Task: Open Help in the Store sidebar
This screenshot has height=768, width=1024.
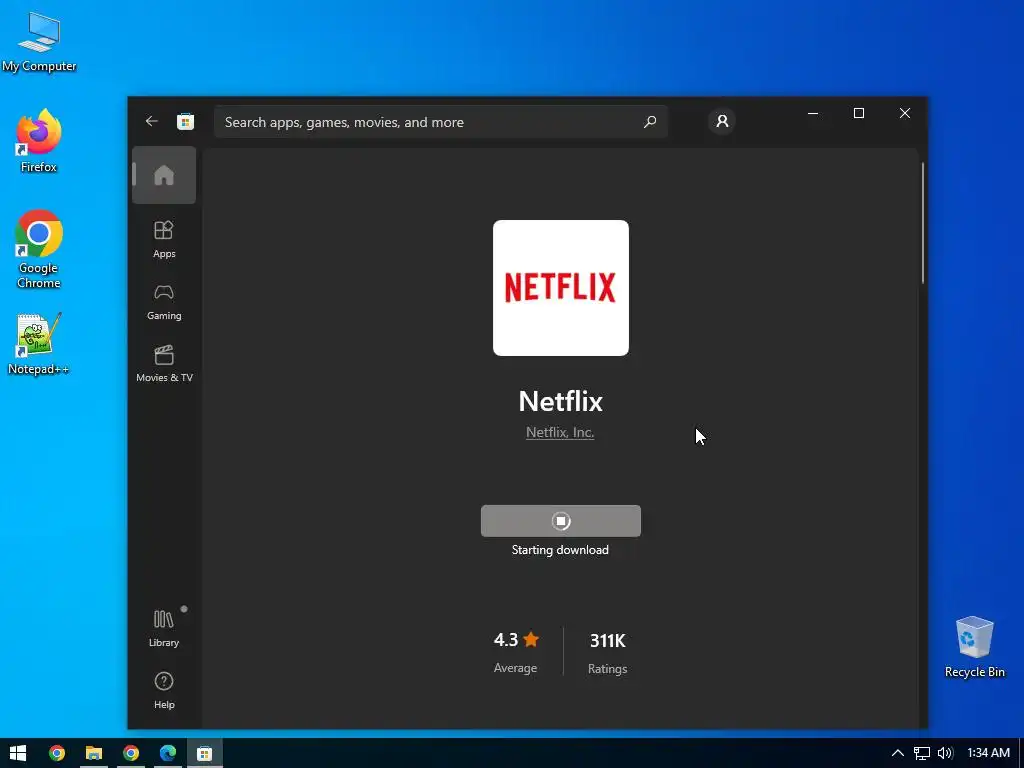Action: pos(164,690)
